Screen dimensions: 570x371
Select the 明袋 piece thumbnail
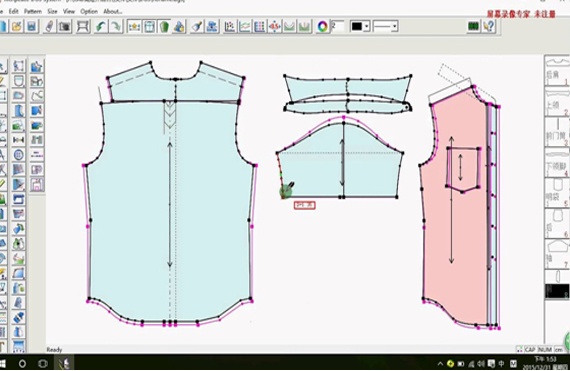558,193
